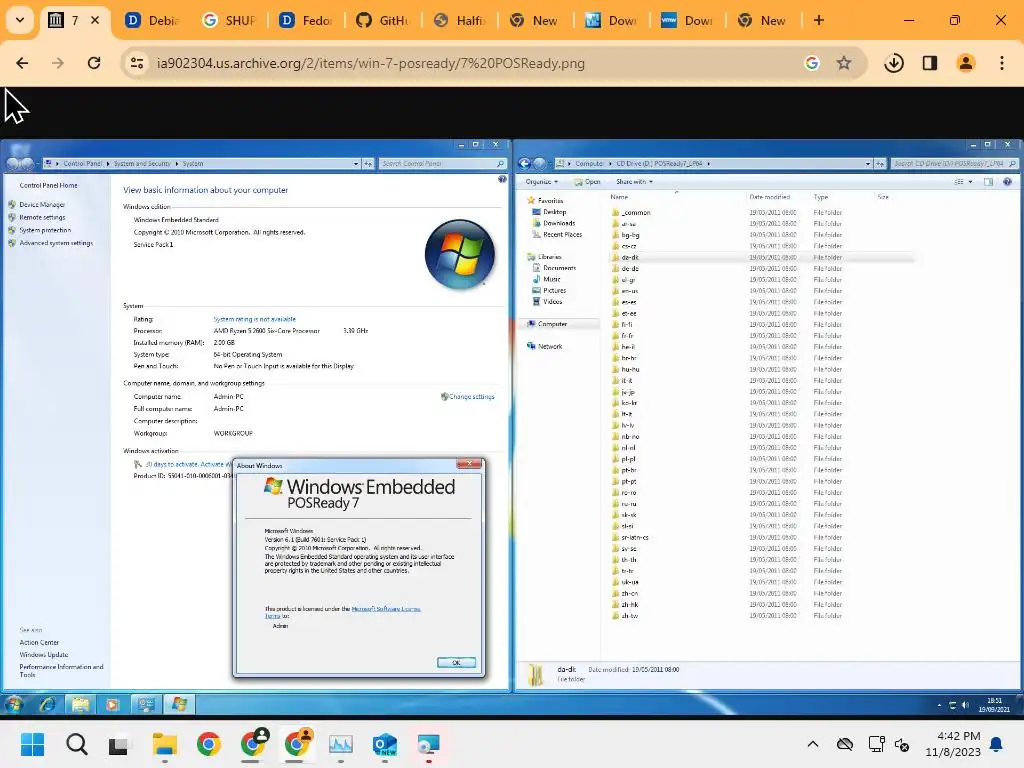Open the Chrome profile avatar
1024x768 pixels.
pyautogui.click(x=965, y=63)
